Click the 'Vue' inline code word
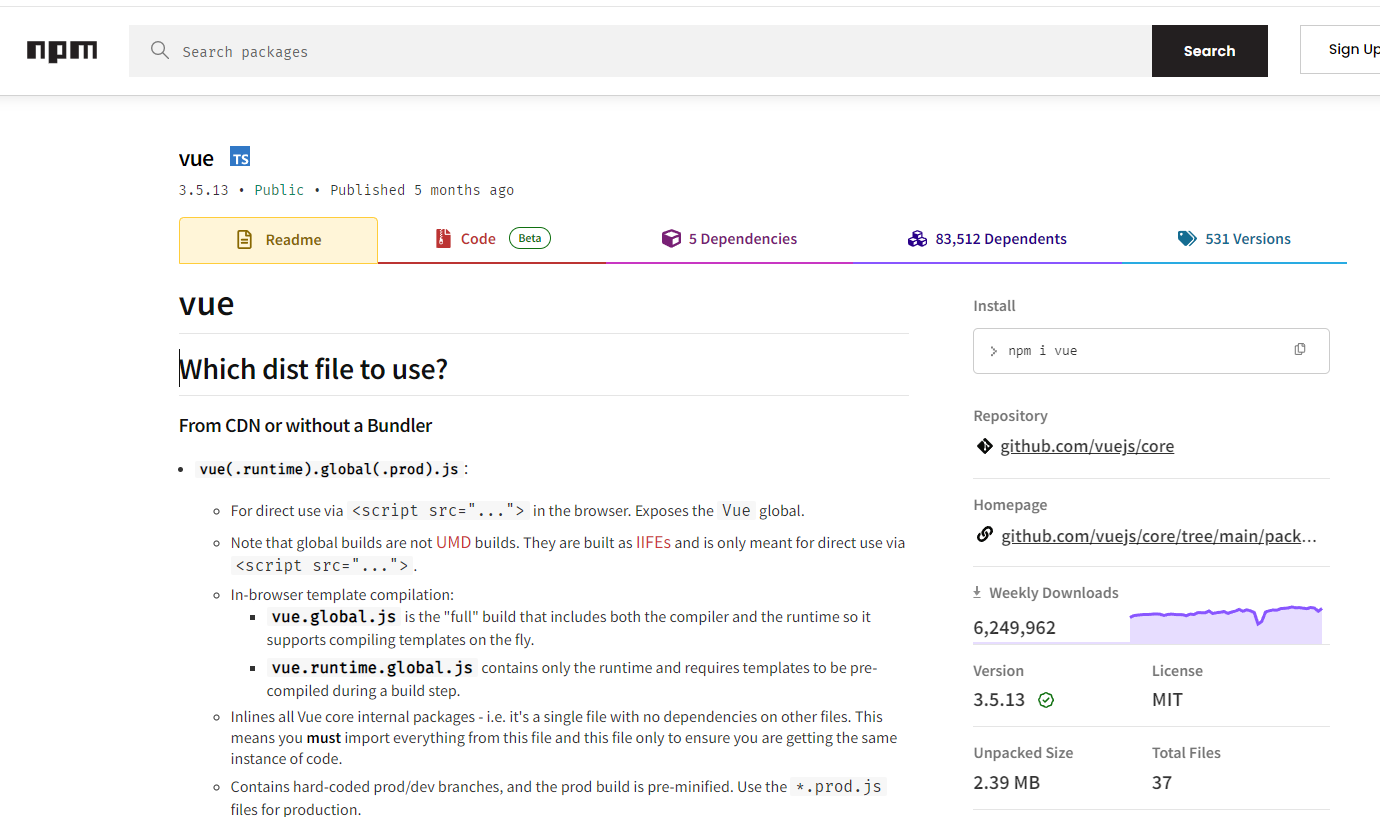This screenshot has height=817, width=1380. point(736,510)
